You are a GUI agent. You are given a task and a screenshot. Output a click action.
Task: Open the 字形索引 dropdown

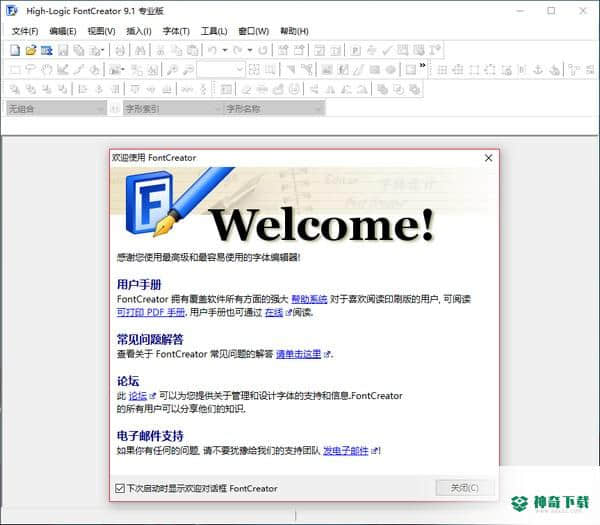tap(173, 109)
